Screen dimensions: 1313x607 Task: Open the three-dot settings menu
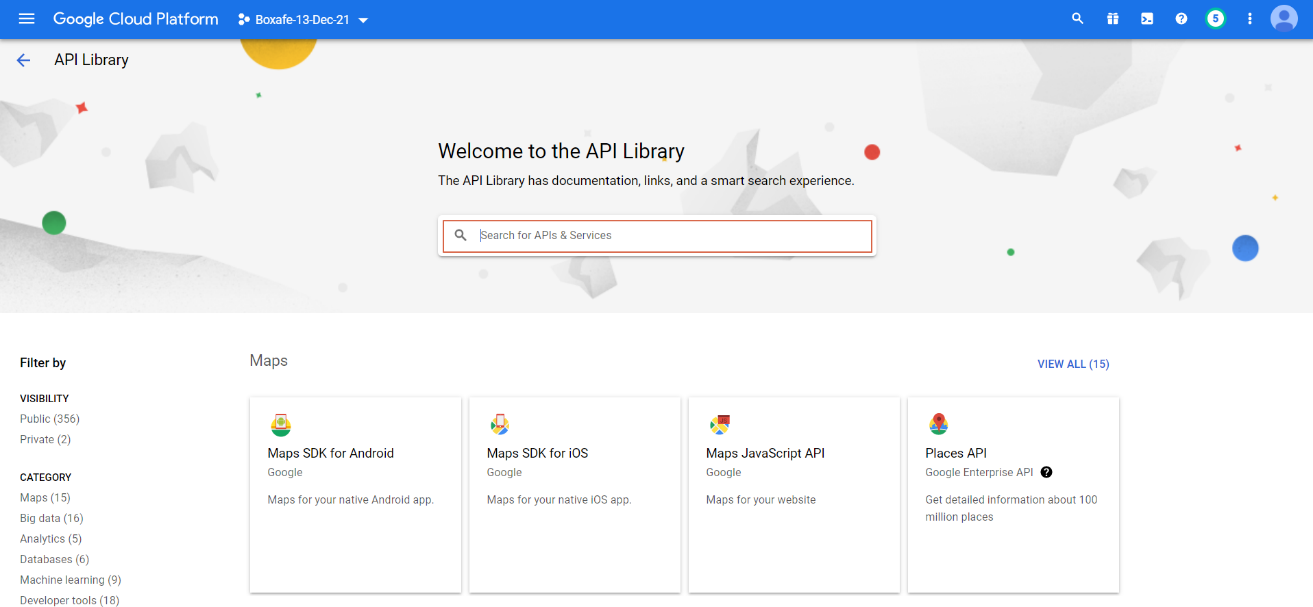click(x=1249, y=19)
